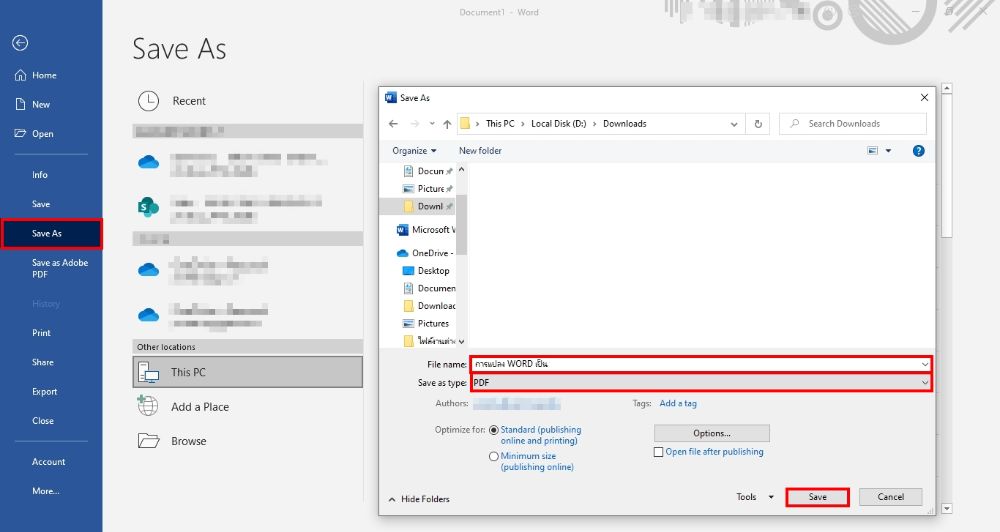Click the back arrow in Word backstage
The image size is (1000, 532).
20,43
